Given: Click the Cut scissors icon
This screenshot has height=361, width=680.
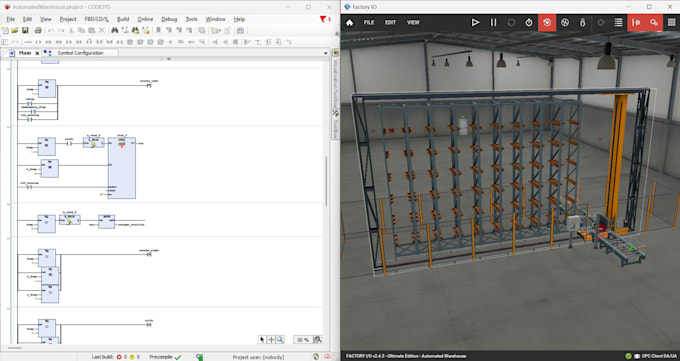Looking at the screenshot, I should click(x=72, y=30).
